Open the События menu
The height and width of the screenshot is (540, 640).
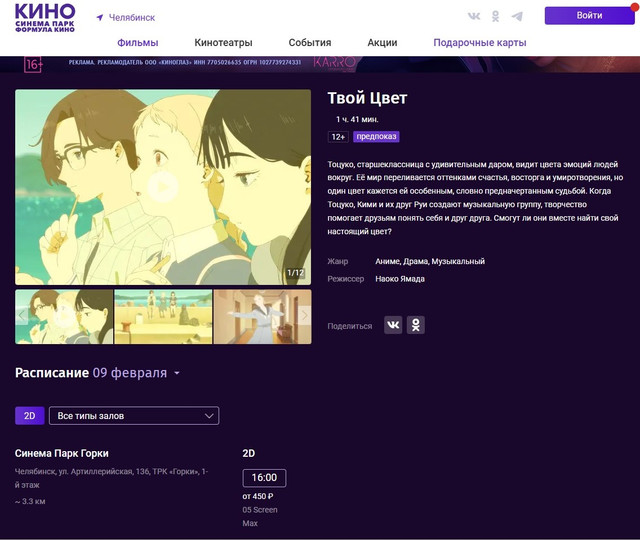pyautogui.click(x=310, y=42)
